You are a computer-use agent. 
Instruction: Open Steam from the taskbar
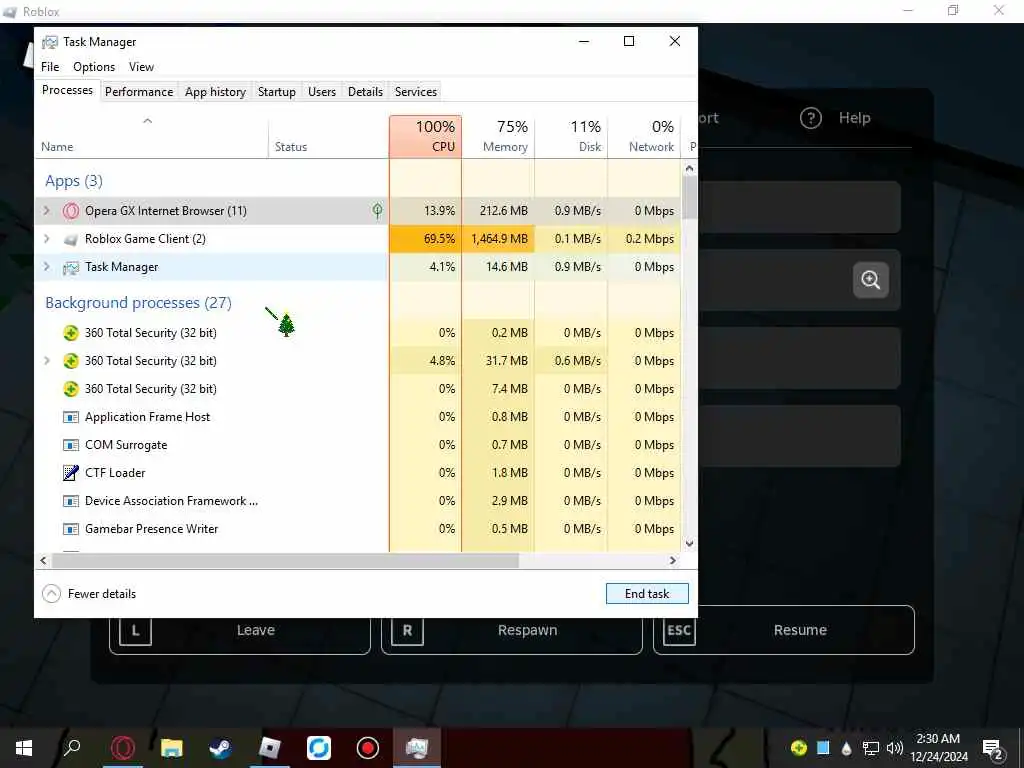click(220, 748)
